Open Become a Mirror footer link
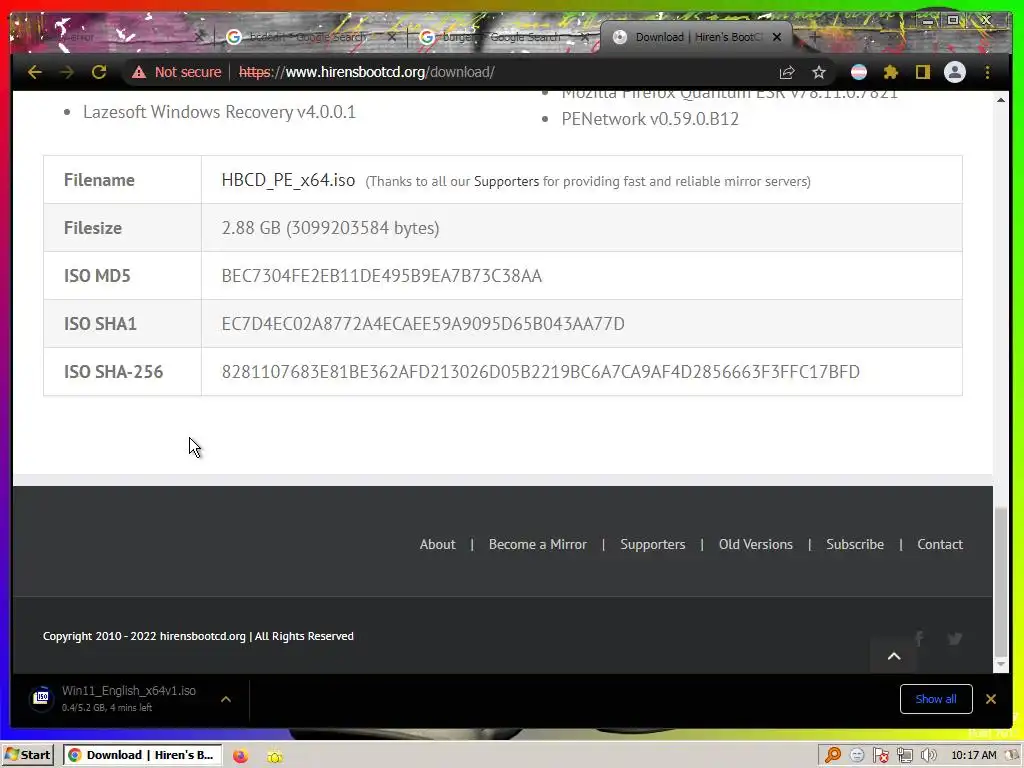The image size is (1024, 768). (x=537, y=544)
